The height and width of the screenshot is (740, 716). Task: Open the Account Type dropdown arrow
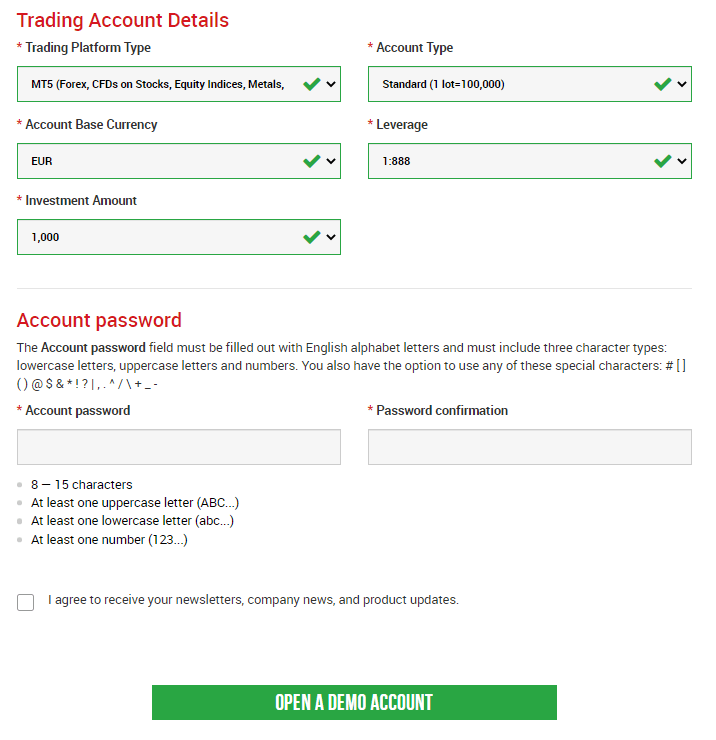pyautogui.click(x=682, y=84)
